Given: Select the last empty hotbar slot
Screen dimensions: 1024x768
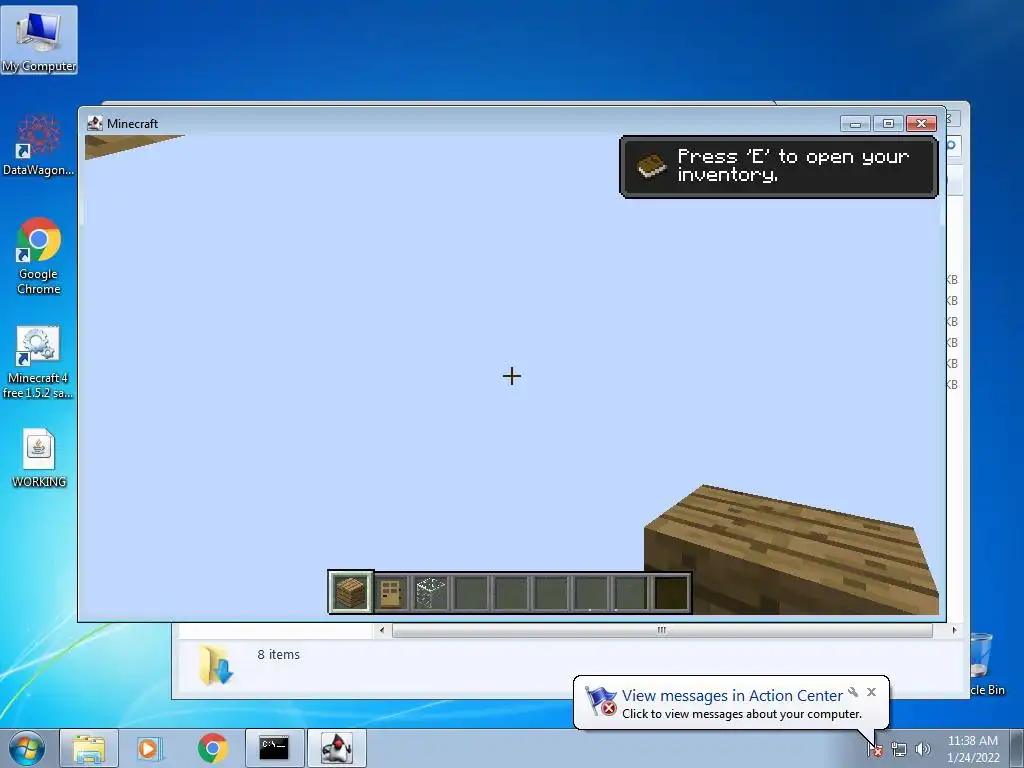Looking at the screenshot, I should [x=671, y=594].
